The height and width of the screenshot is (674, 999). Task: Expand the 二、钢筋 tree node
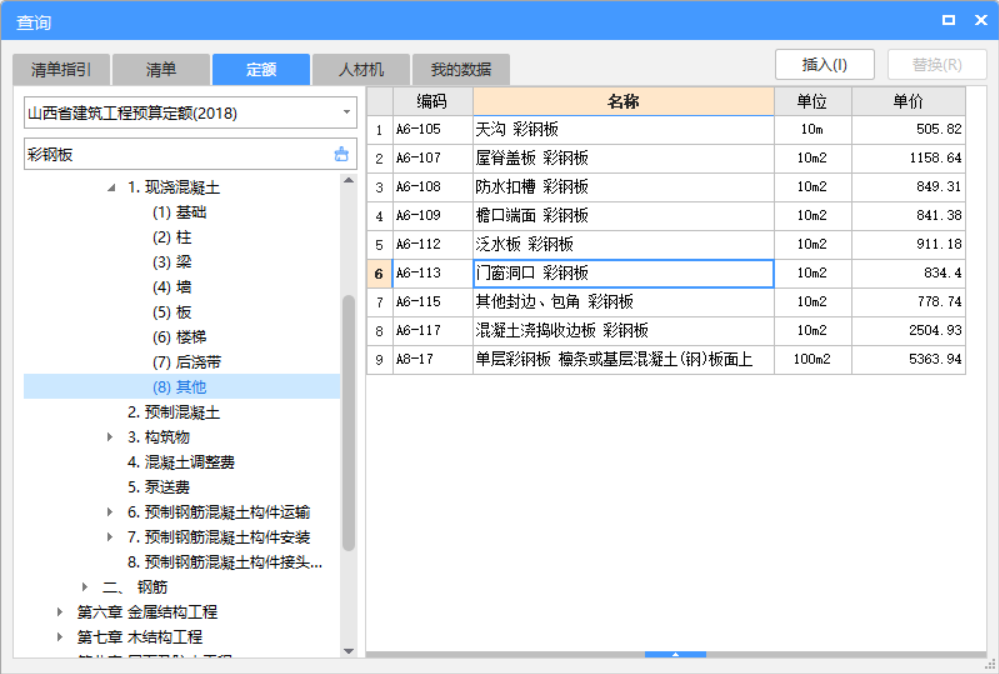tap(85, 587)
